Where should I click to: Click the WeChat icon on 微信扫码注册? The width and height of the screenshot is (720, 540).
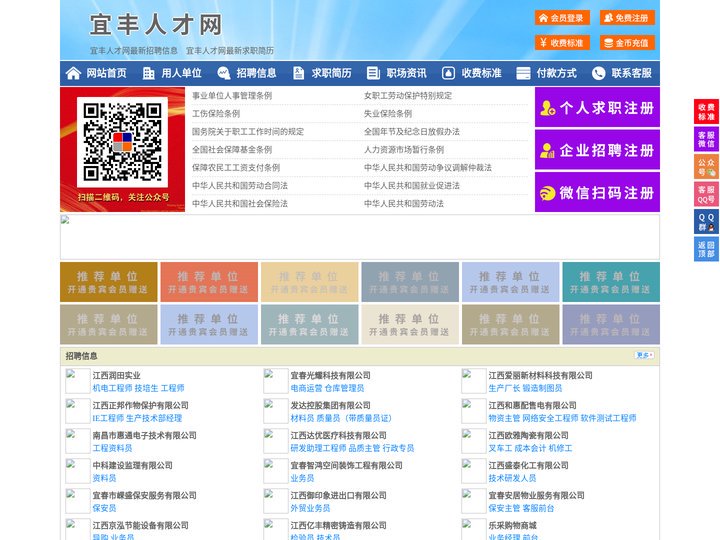[x=547, y=193]
